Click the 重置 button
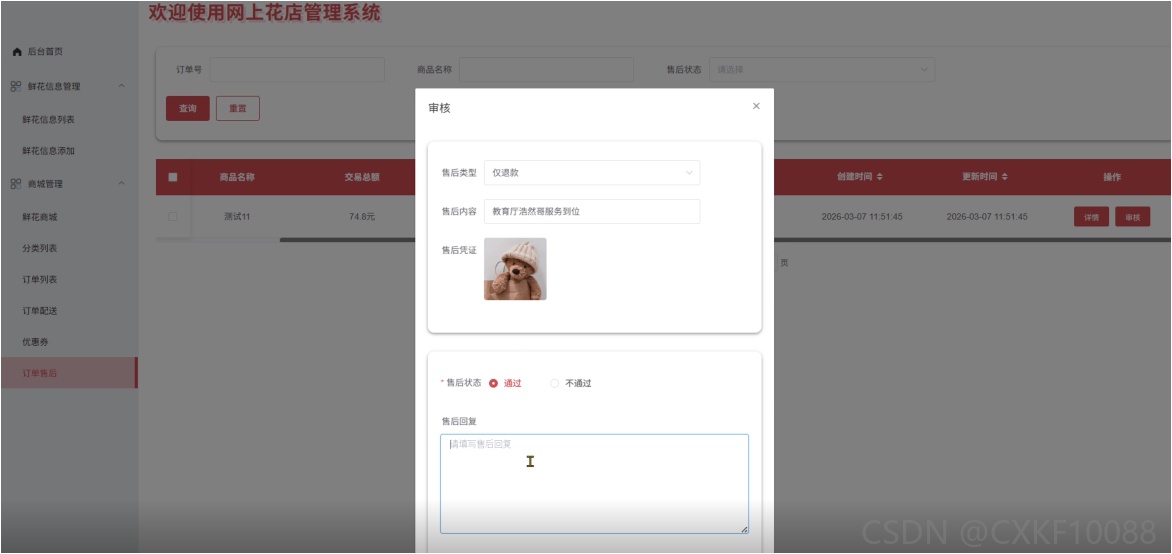The height and width of the screenshot is (554, 1172). point(238,108)
